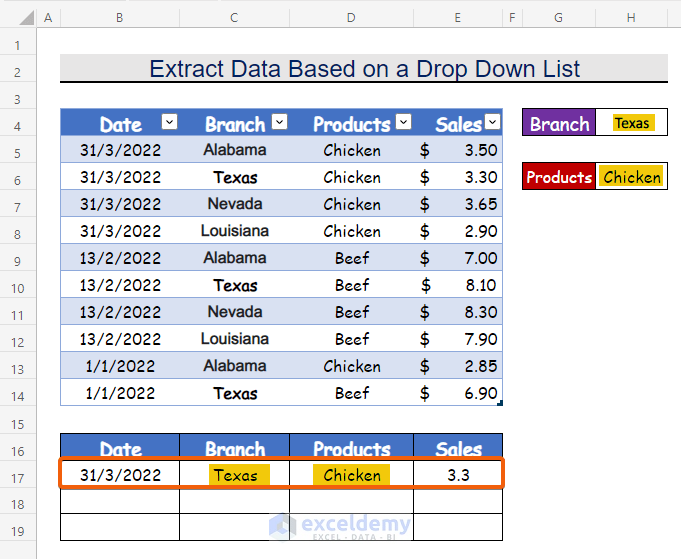Click the purple Branch label cell
The height and width of the screenshot is (559, 681).
[559, 123]
